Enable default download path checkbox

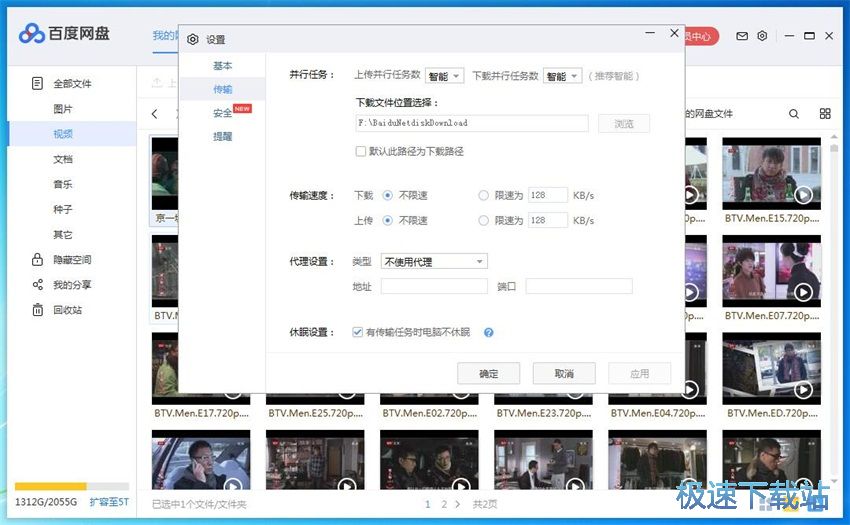click(x=360, y=151)
